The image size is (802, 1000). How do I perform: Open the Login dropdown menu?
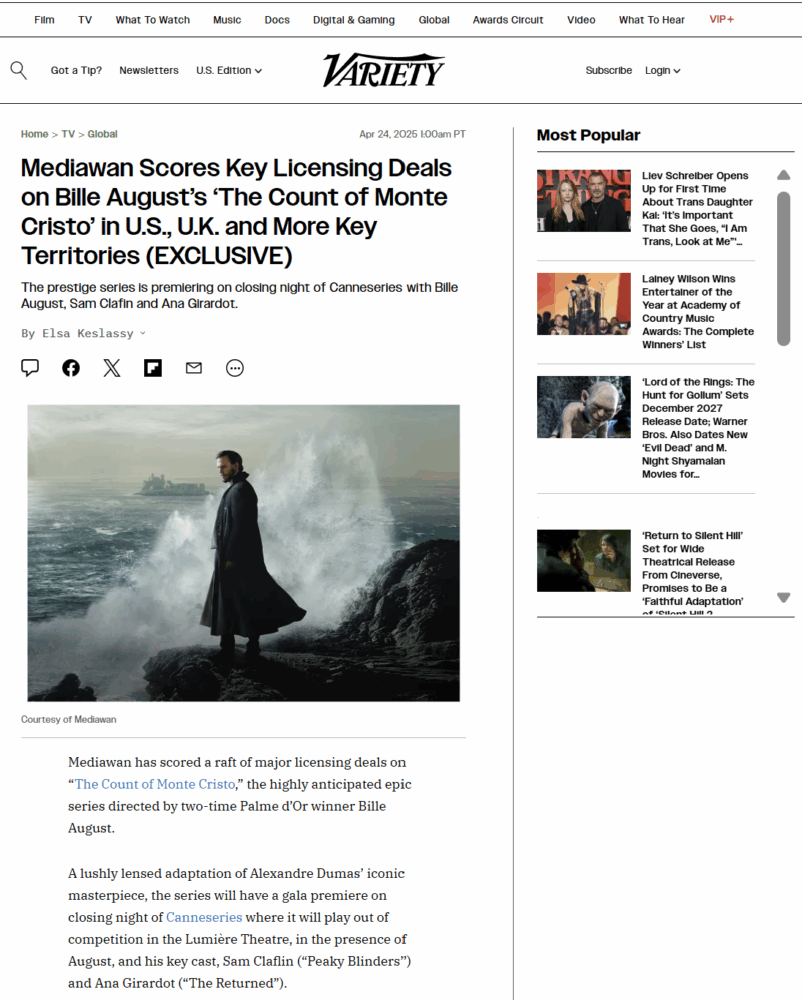tap(662, 70)
